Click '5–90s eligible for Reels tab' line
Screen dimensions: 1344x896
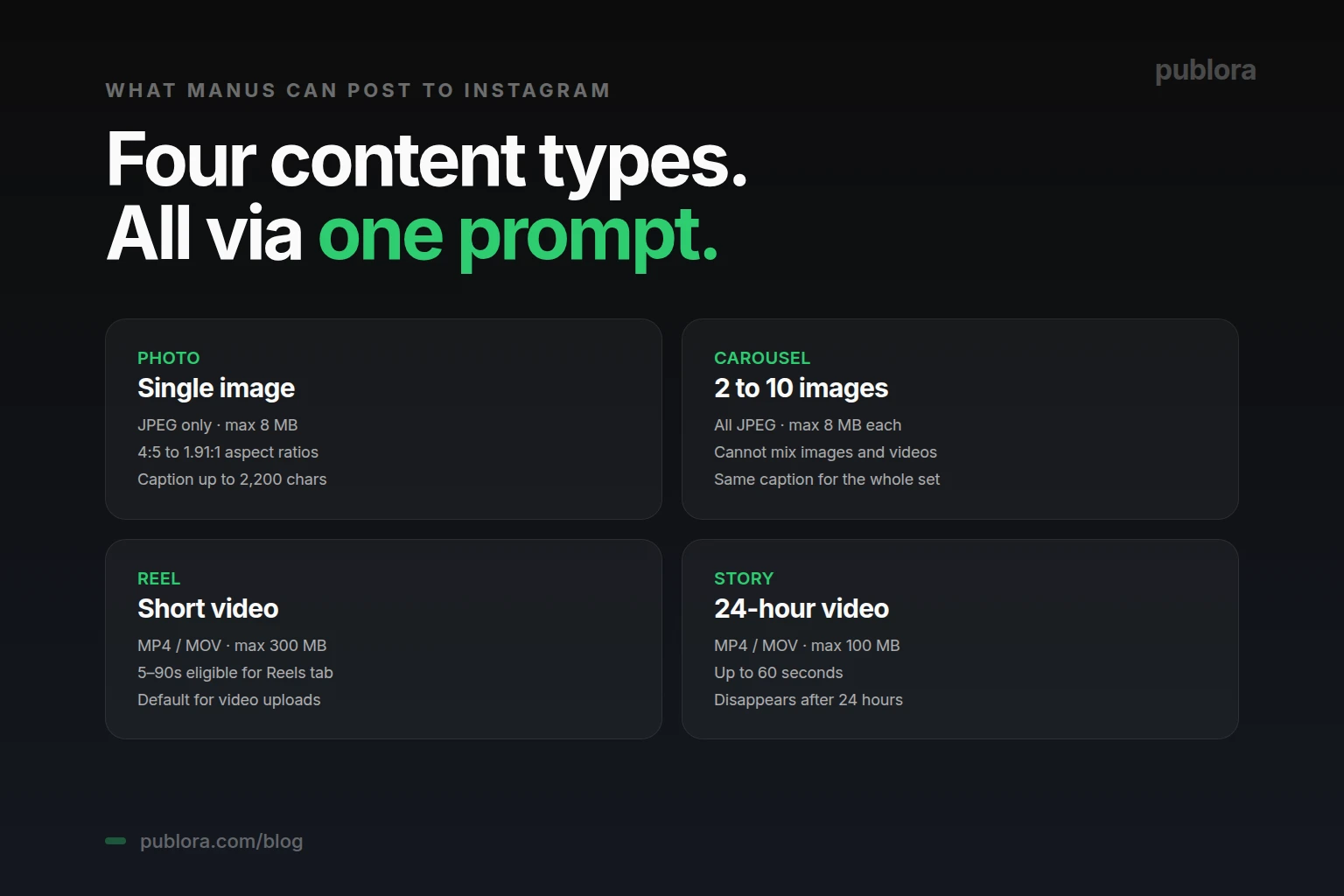(235, 673)
